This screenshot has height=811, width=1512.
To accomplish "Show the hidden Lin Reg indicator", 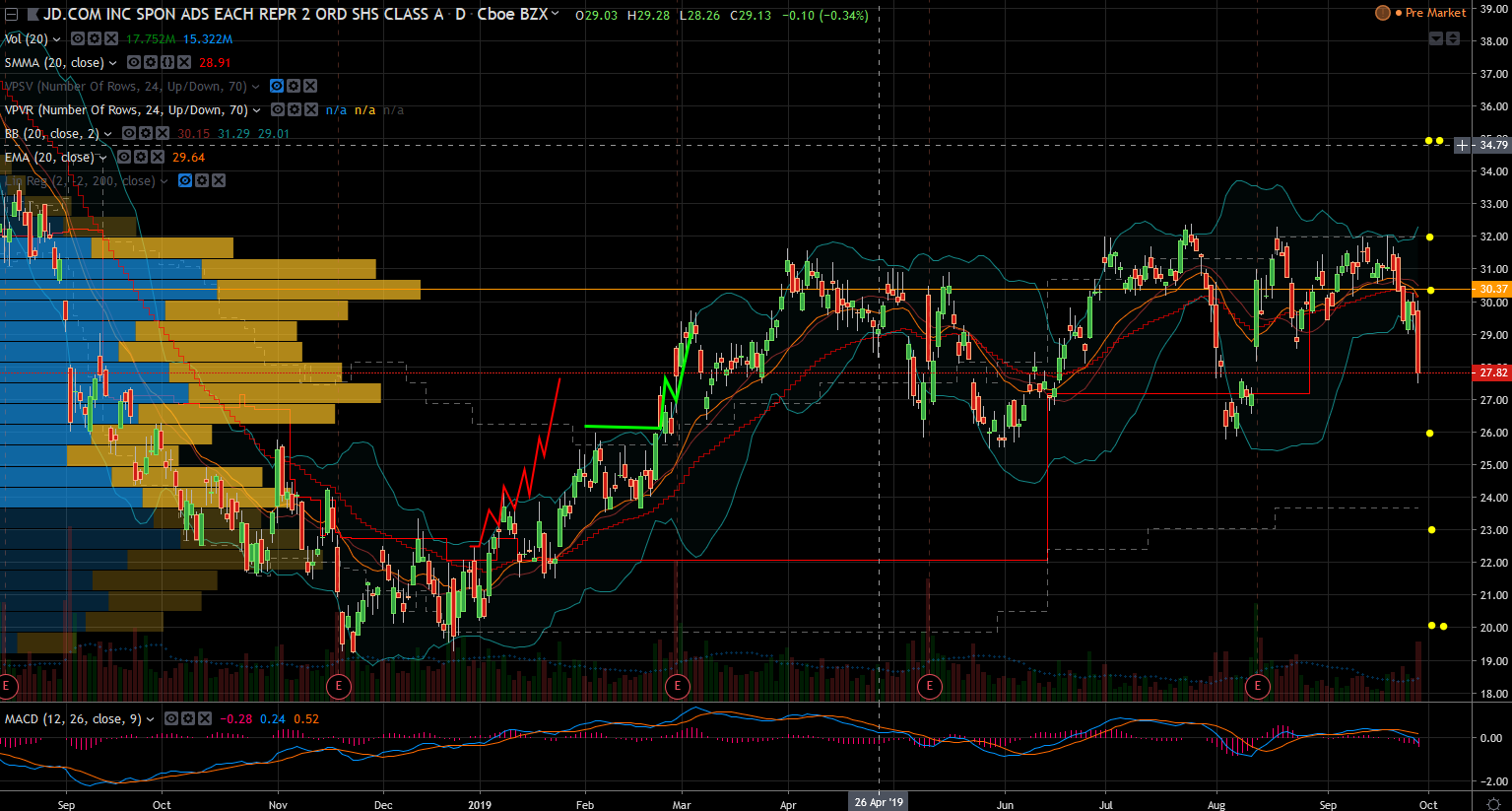I will (x=185, y=181).
